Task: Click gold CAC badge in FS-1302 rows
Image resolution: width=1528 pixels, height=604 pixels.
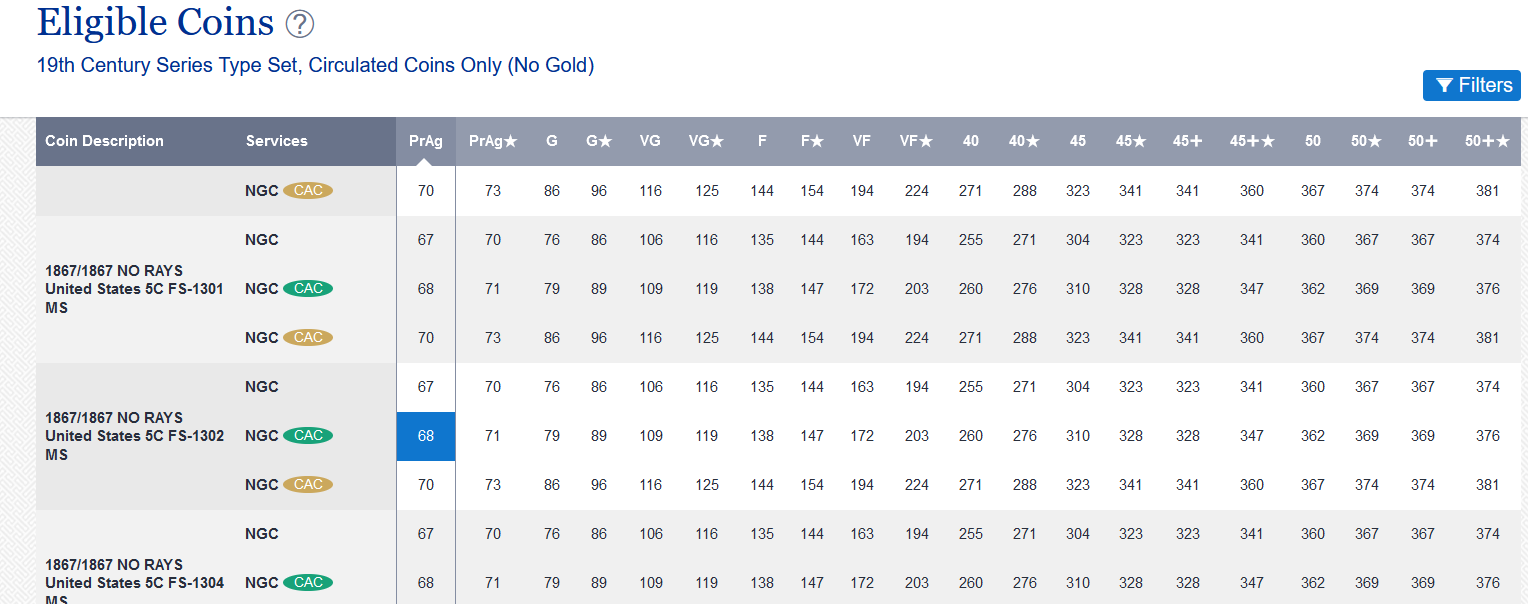Action: (x=308, y=485)
